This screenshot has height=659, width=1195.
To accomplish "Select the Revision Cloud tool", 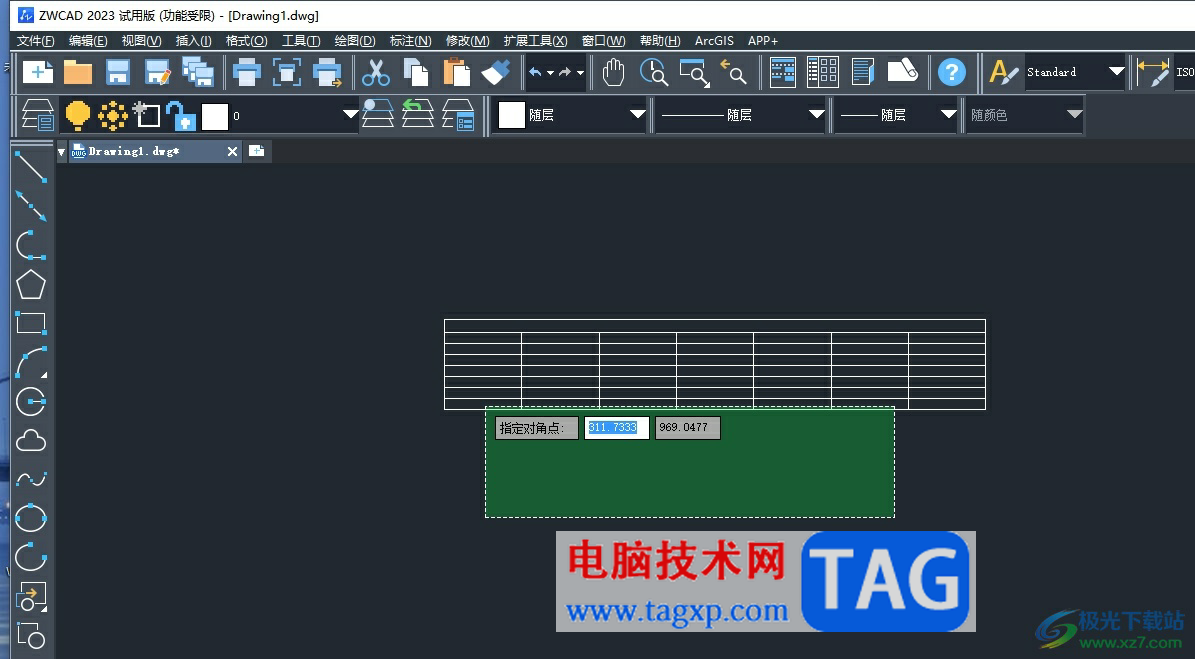I will coord(30,441).
